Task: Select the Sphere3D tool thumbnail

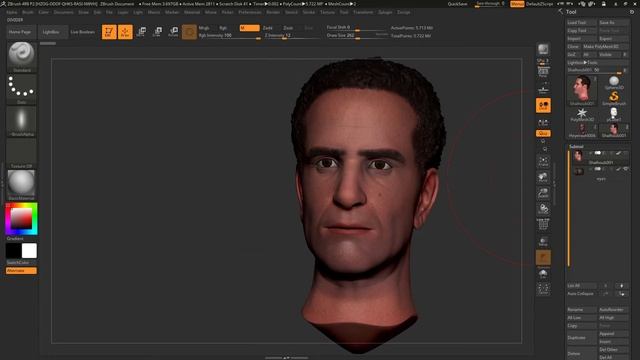Action: click(614, 82)
